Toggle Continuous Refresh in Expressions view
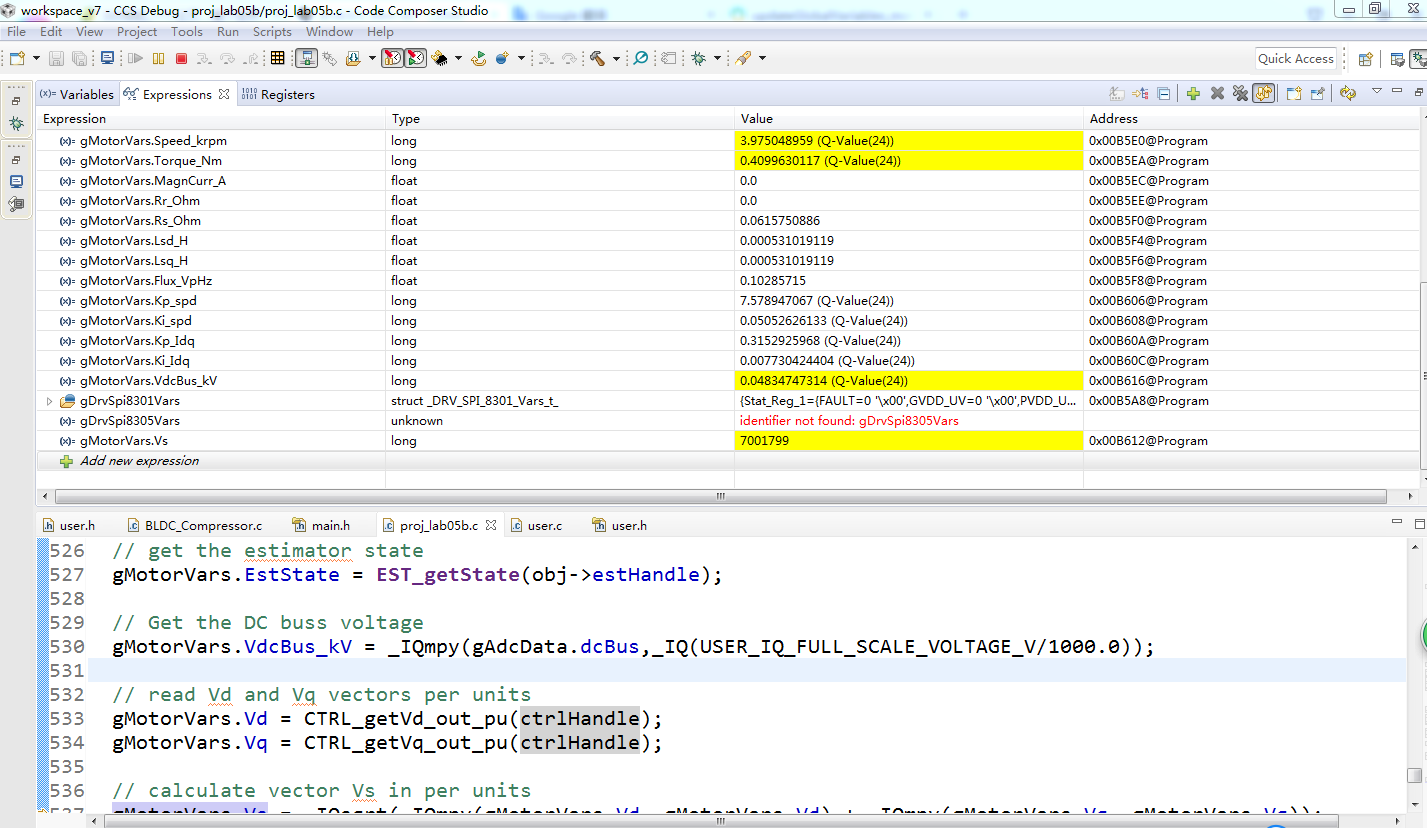 click(x=1263, y=94)
